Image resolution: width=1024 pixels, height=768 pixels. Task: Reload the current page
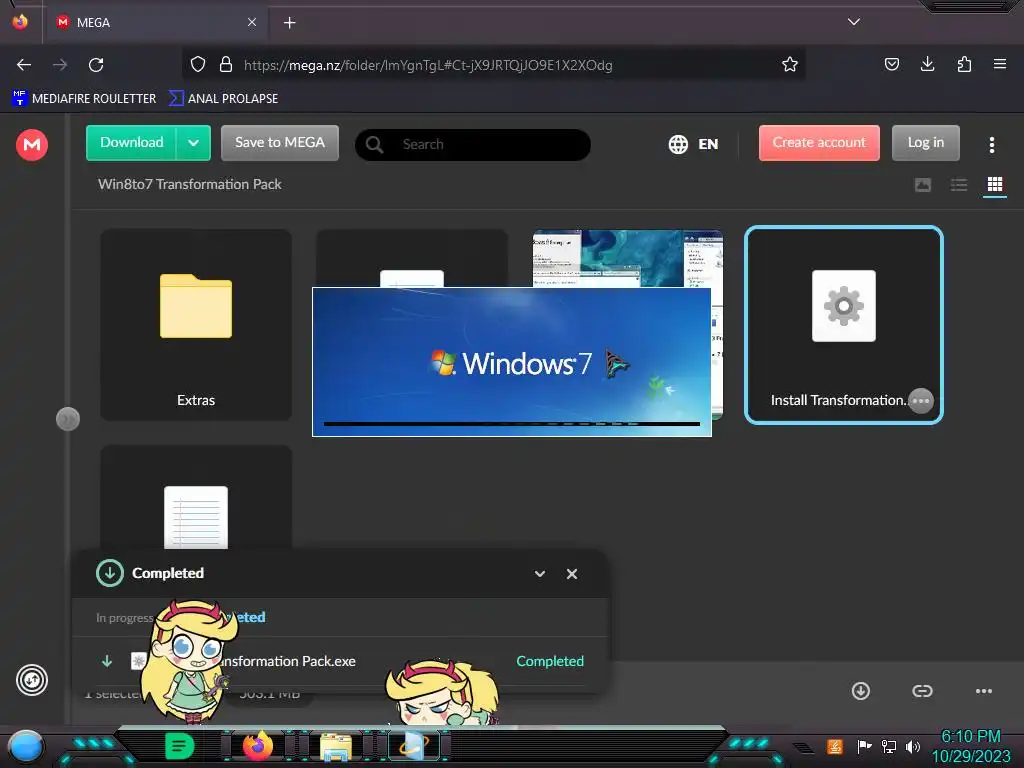[96, 65]
